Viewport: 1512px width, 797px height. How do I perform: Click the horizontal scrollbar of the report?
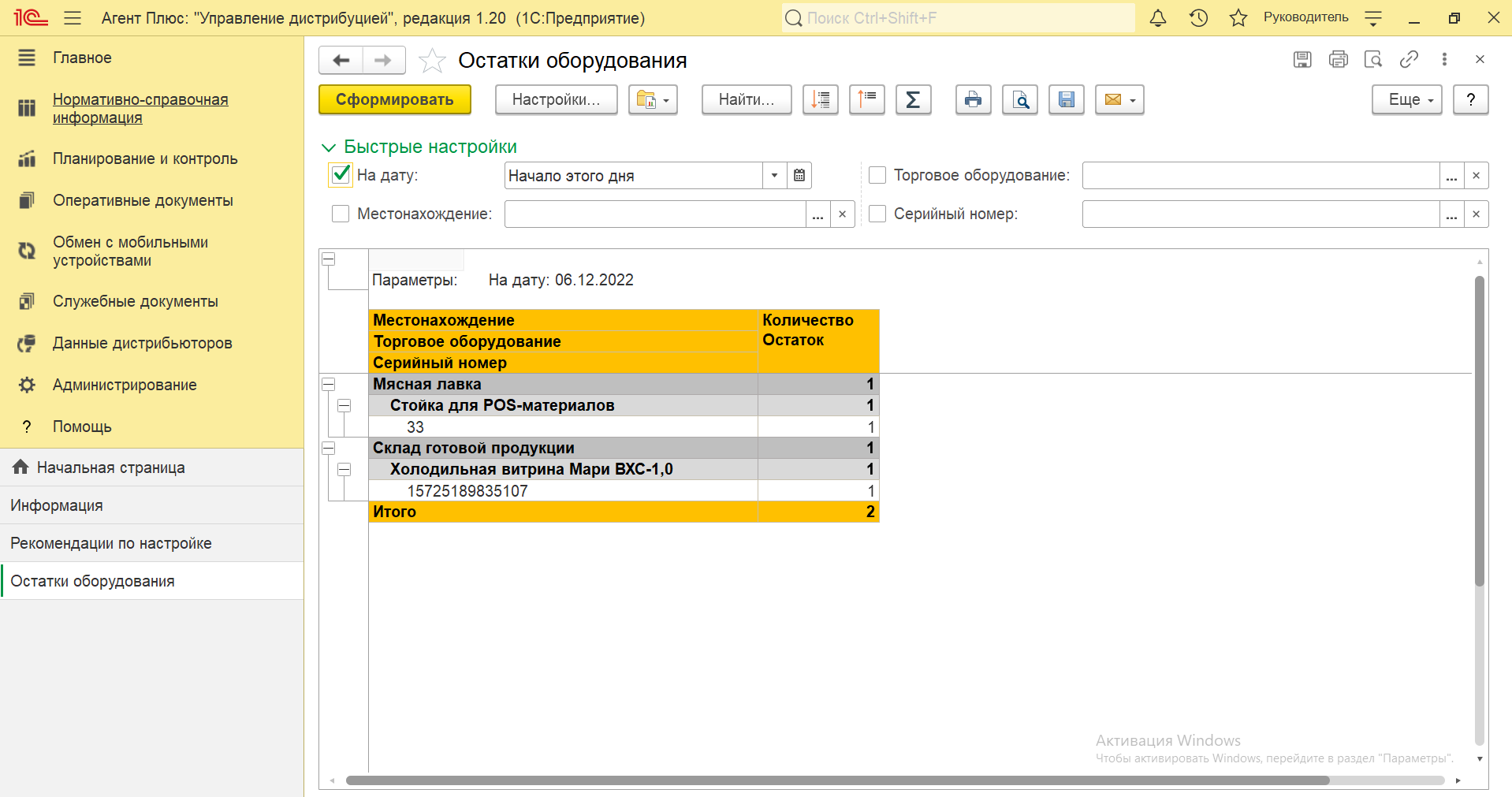click(837, 780)
